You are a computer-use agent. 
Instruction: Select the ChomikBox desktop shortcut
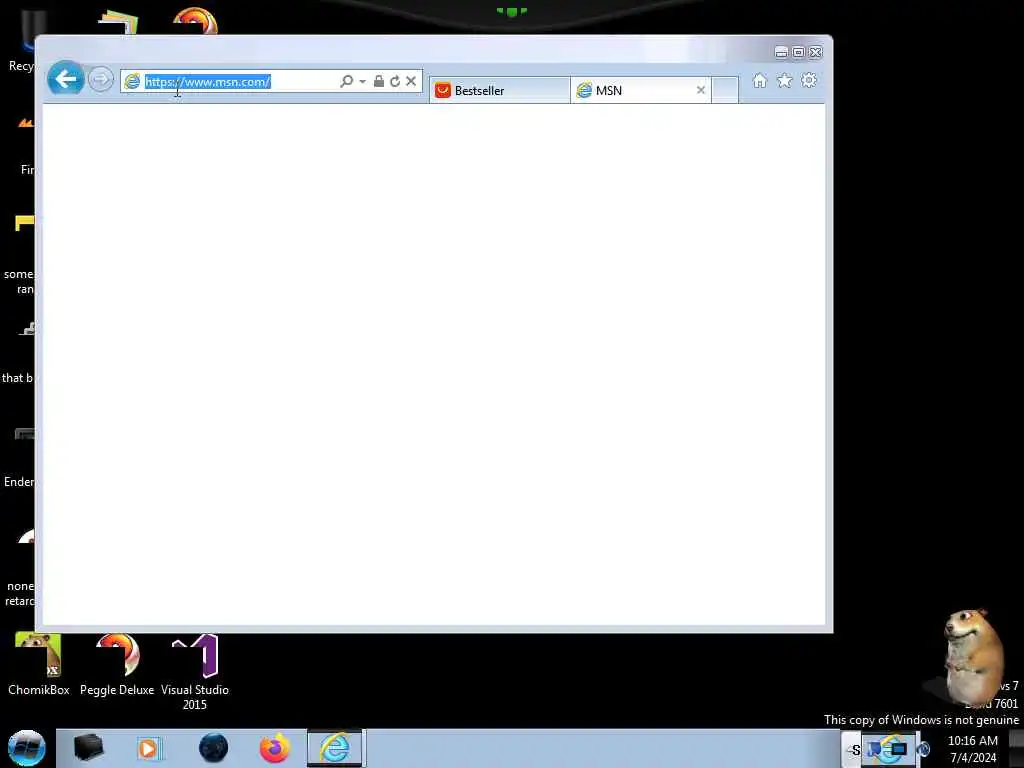coord(39,665)
